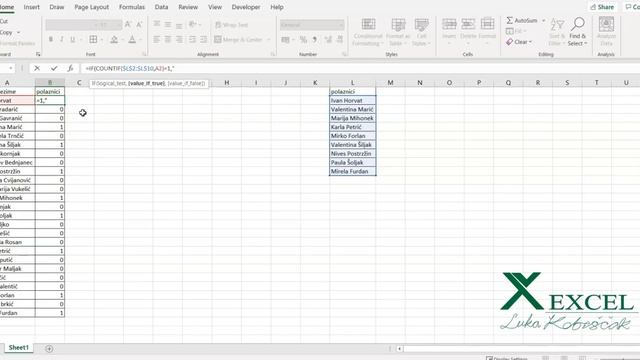The height and width of the screenshot is (360, 640).
Task: Click the Borders icon
Action: coord(93,40)
